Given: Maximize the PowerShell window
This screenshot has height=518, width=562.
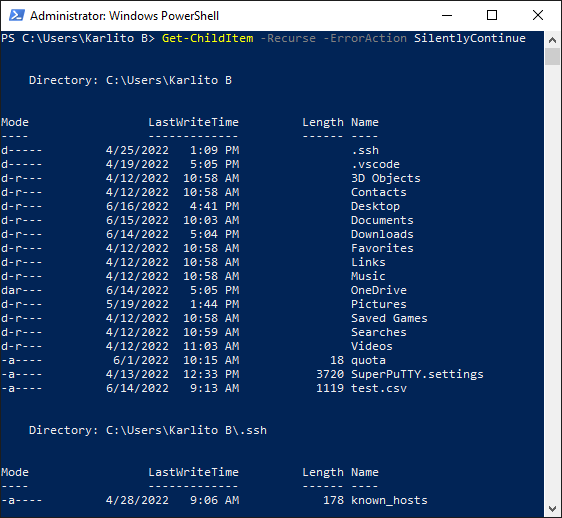Looking at the screenshot, I should point(492,15).
